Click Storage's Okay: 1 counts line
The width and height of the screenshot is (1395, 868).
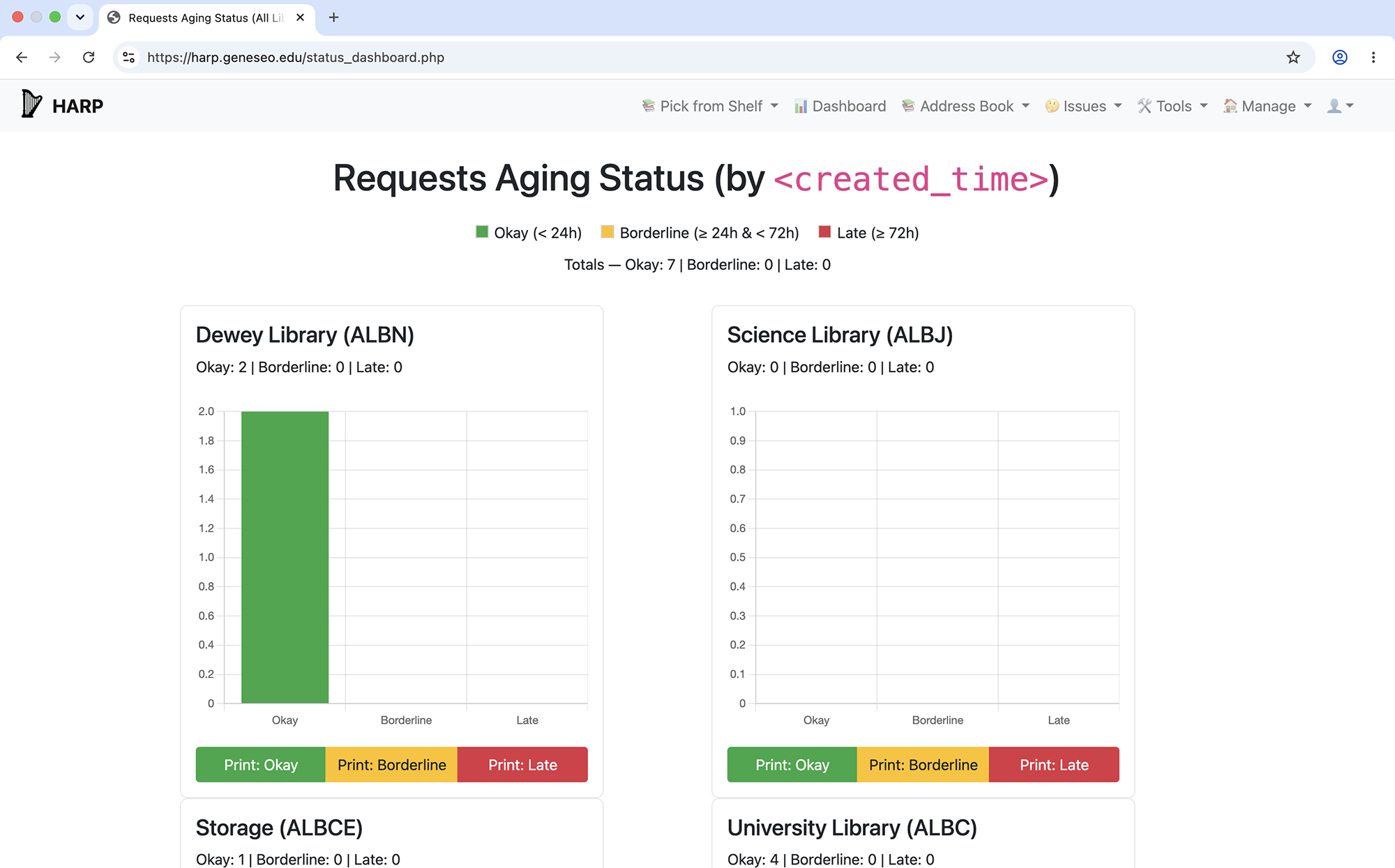pos(298,860)
